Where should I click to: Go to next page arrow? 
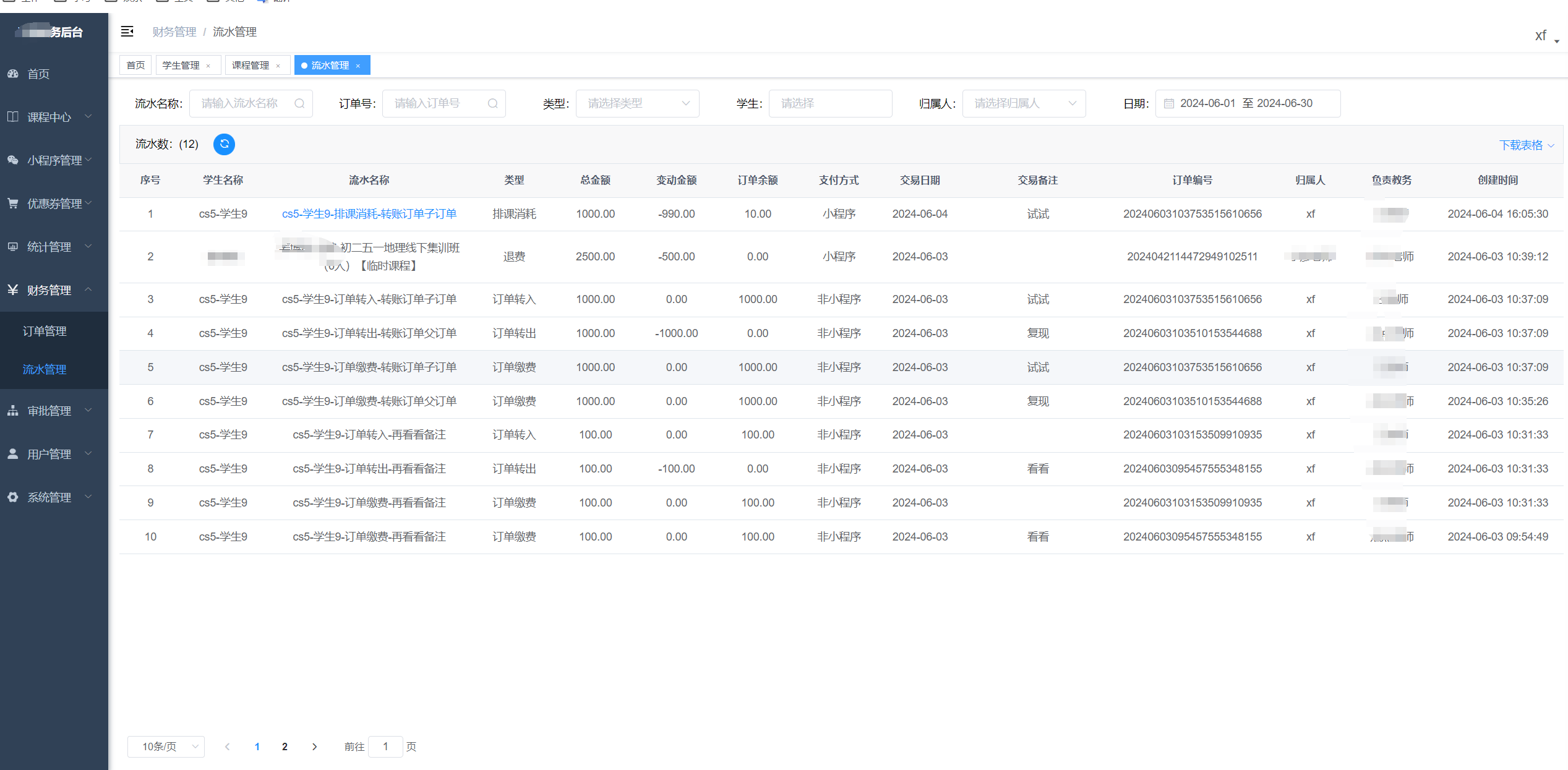point(314,746)
